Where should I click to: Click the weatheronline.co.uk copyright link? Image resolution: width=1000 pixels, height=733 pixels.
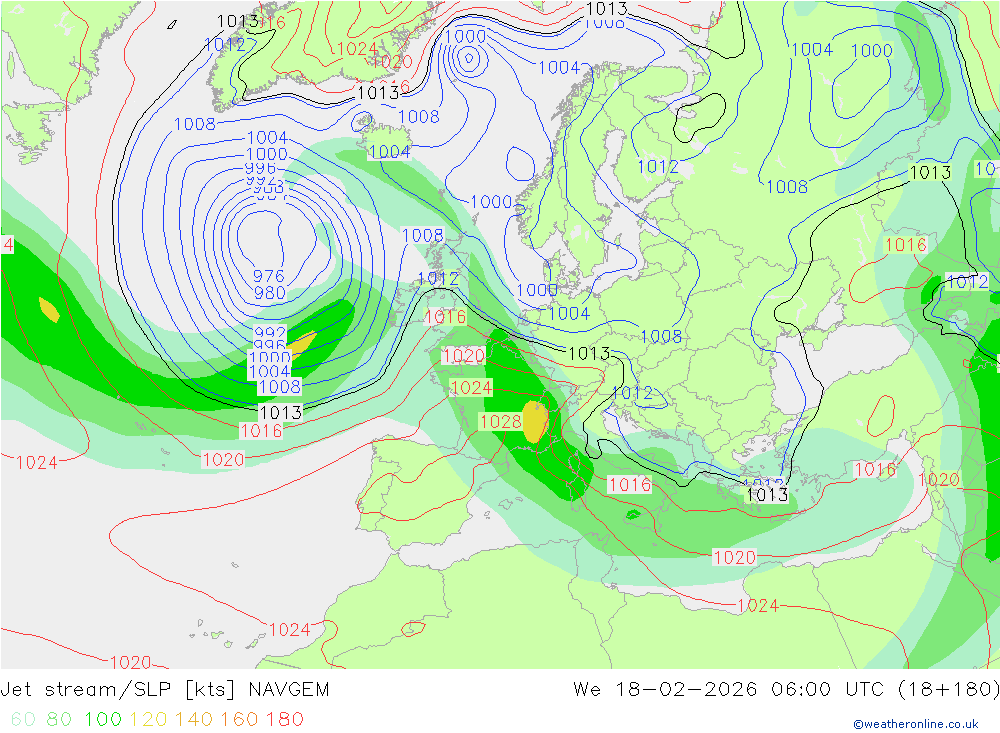click(x=915, y=723)
